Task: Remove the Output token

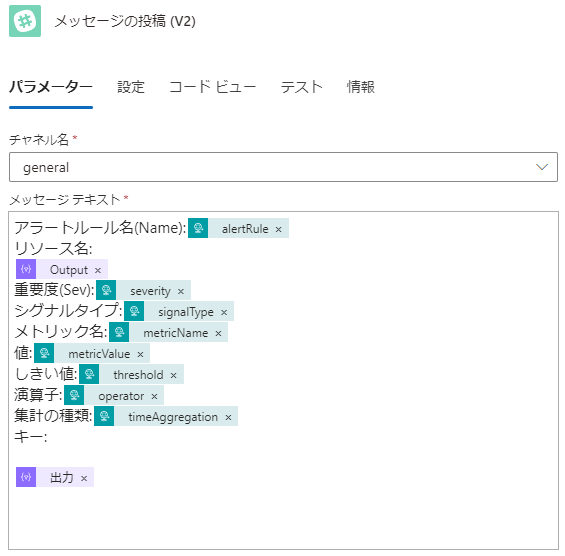Action: point(98,271)
